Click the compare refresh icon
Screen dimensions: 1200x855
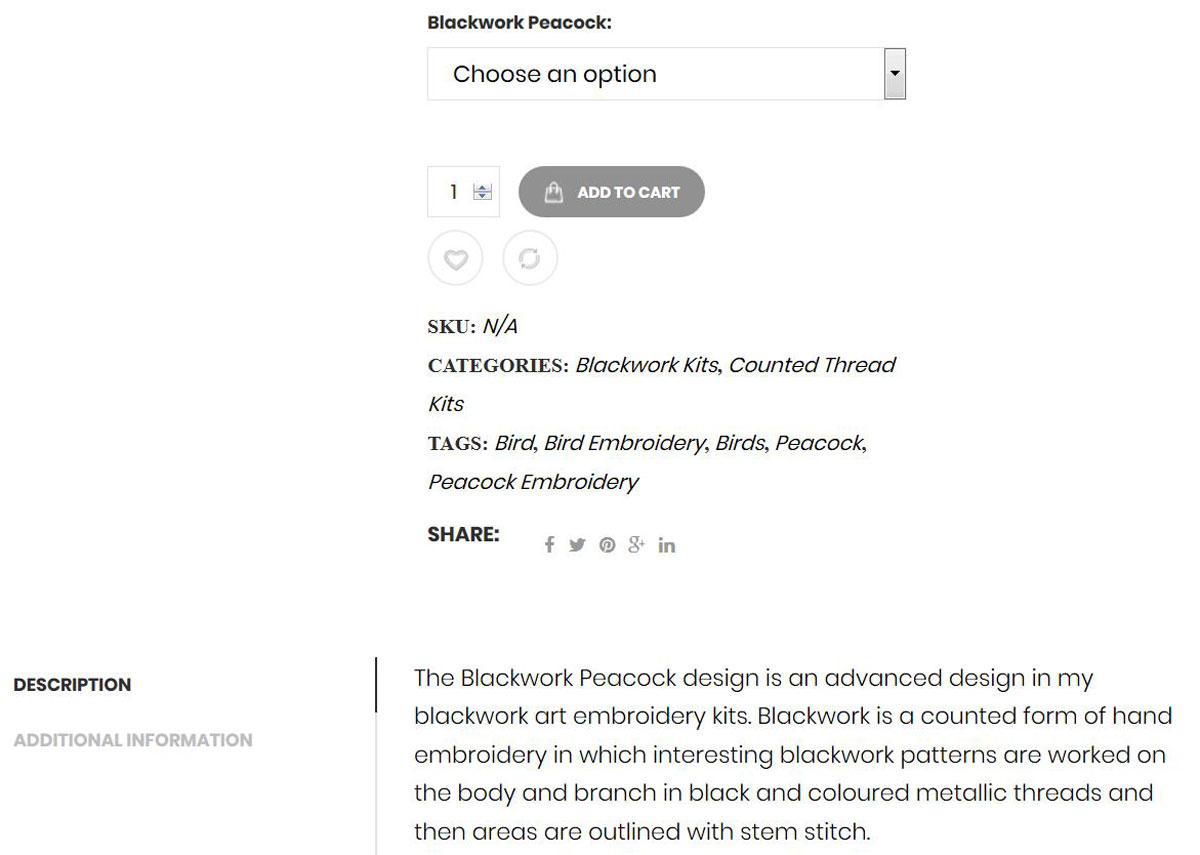coord(529,260)
